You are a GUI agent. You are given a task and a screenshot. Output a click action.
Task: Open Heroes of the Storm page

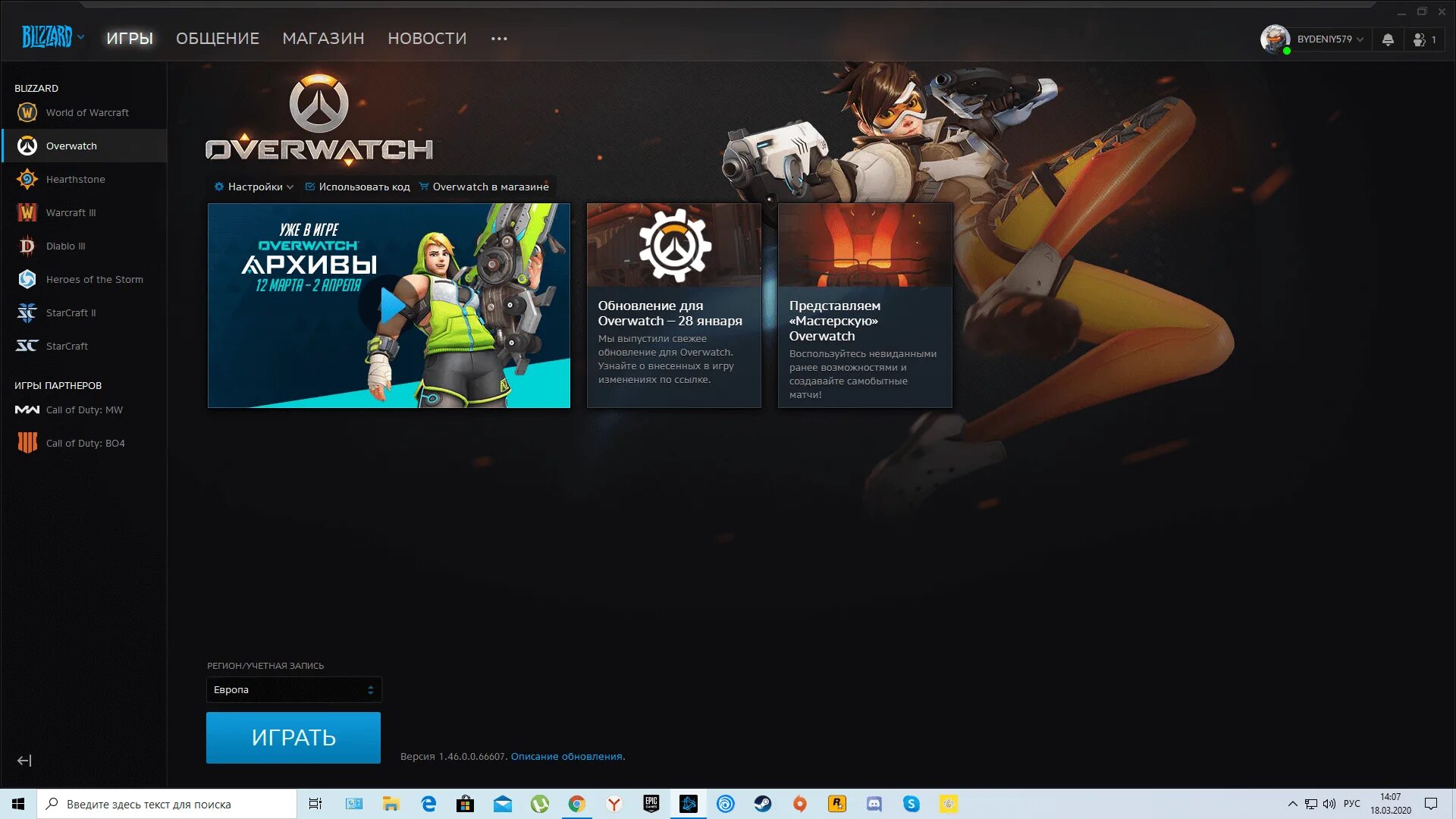(94, 279)
